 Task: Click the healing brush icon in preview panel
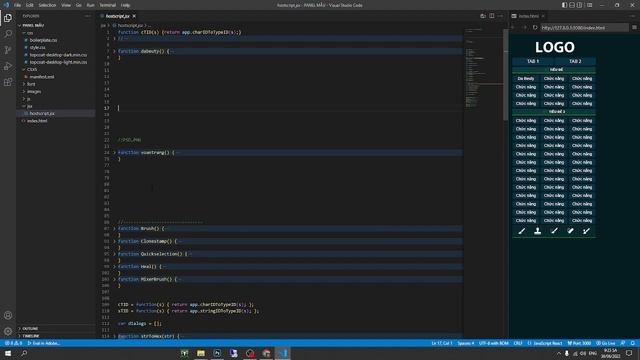pyautogui.click(x=570, y=231)
